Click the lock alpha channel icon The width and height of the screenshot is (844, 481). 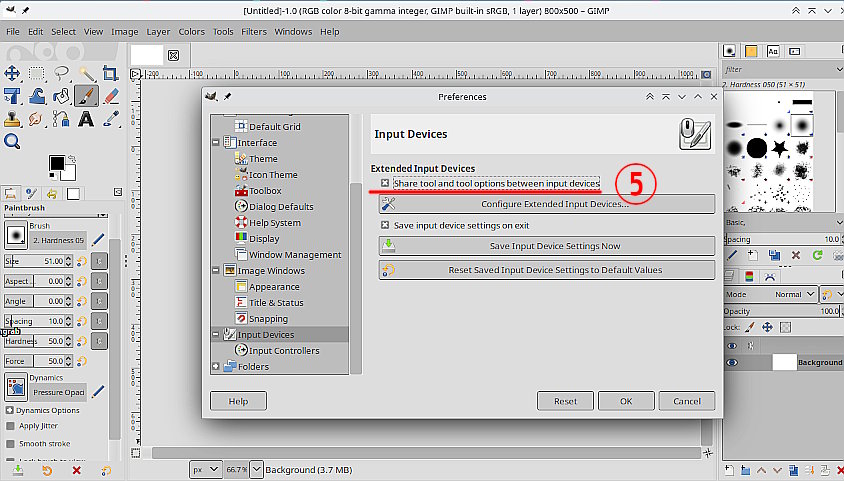coord(785,327)
